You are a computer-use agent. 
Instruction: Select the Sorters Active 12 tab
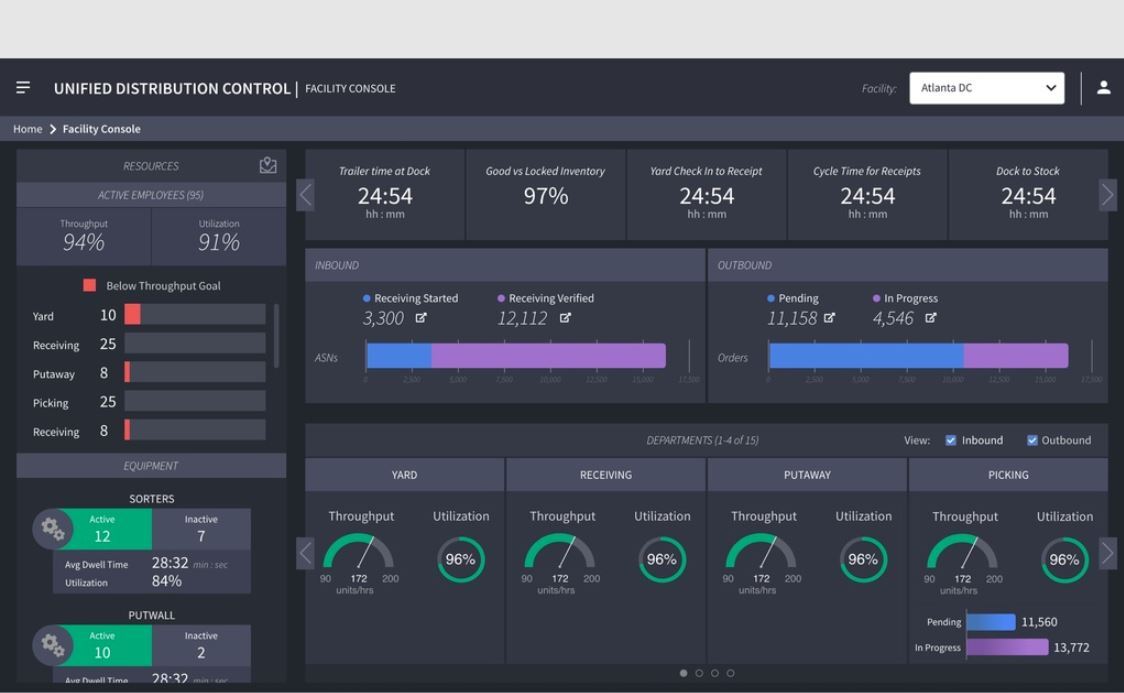pos(102,529)
